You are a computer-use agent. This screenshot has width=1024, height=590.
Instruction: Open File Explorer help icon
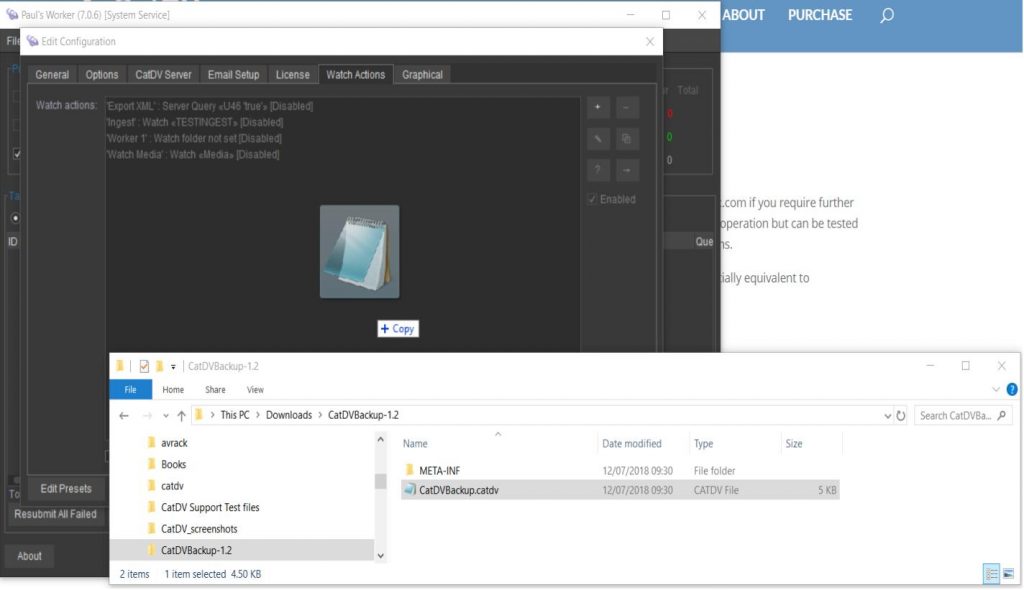point(1012,389)
